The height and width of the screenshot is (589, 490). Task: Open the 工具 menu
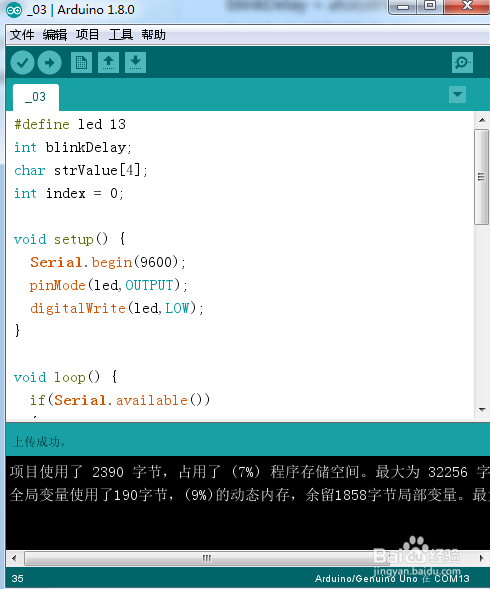(x=121, y=35)
